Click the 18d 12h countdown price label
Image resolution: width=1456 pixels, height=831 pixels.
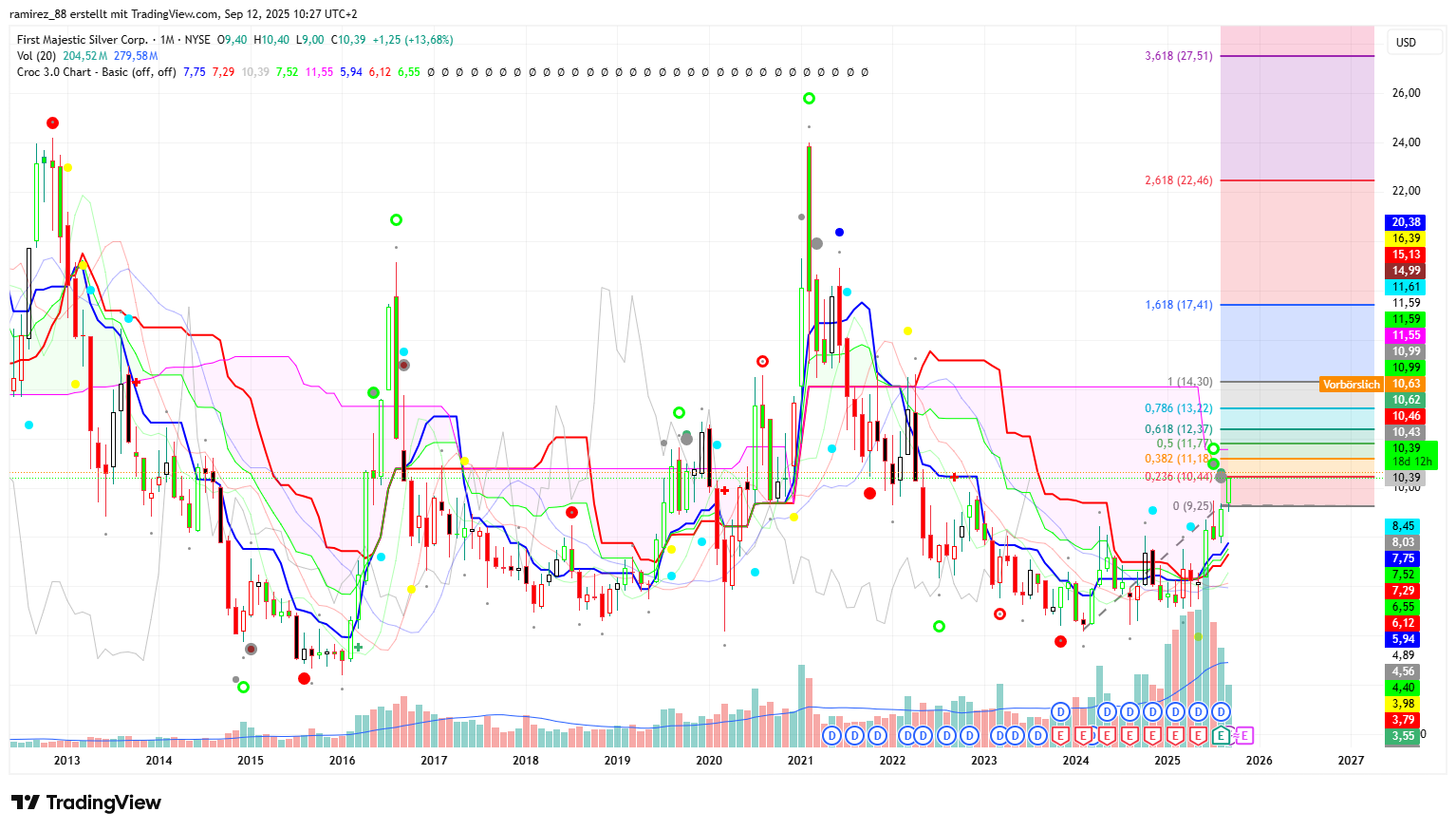coord(1406,462)
